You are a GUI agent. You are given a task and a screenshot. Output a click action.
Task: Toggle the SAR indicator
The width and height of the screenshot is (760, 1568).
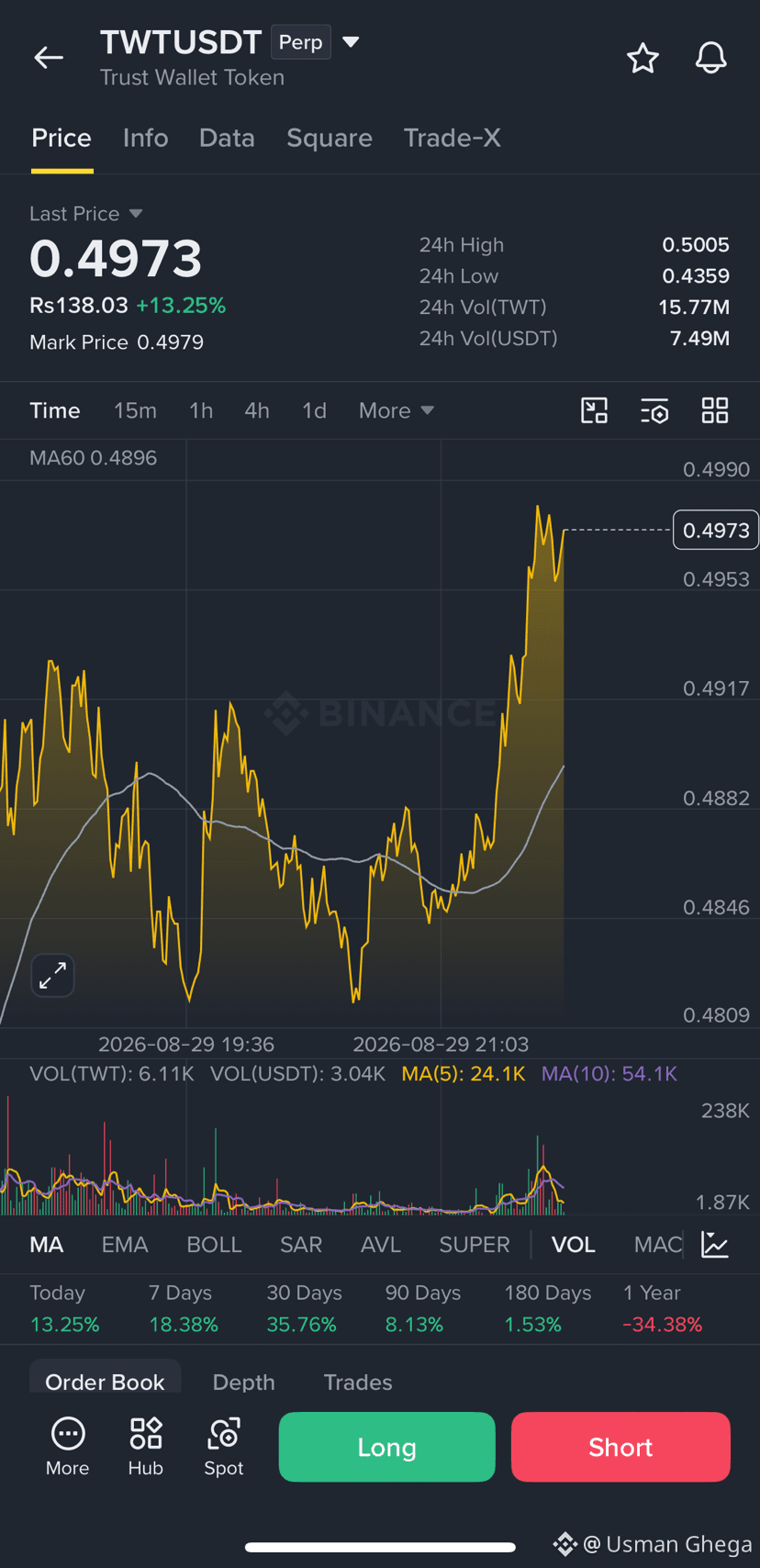click(x=301, y=1245)
